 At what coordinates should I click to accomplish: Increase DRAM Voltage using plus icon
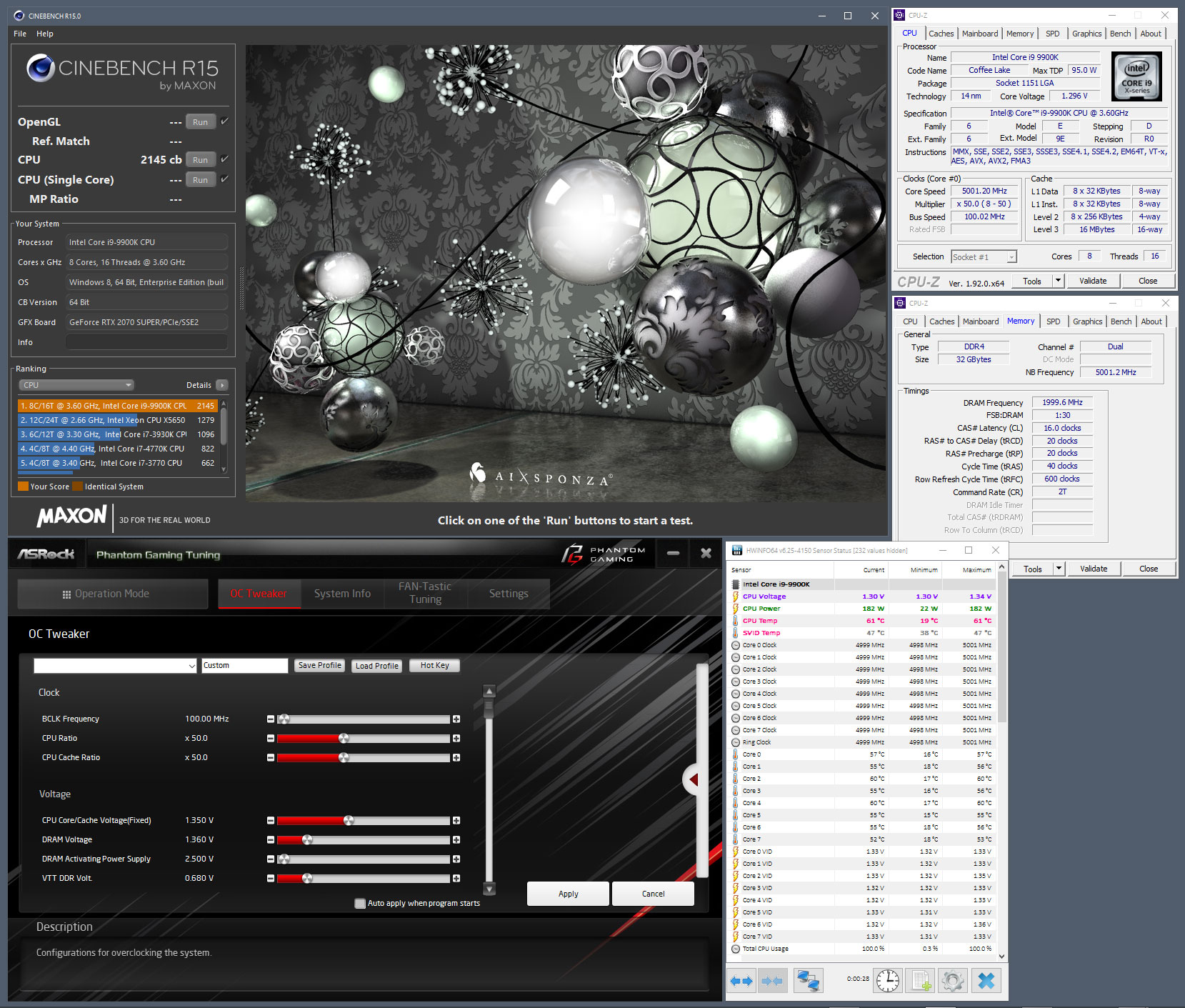pos(456,839)
